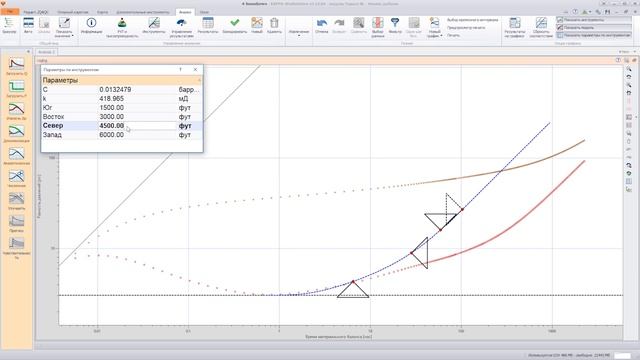
Task: Click Reset matches icon in ribbon
Action: [541, 28]
